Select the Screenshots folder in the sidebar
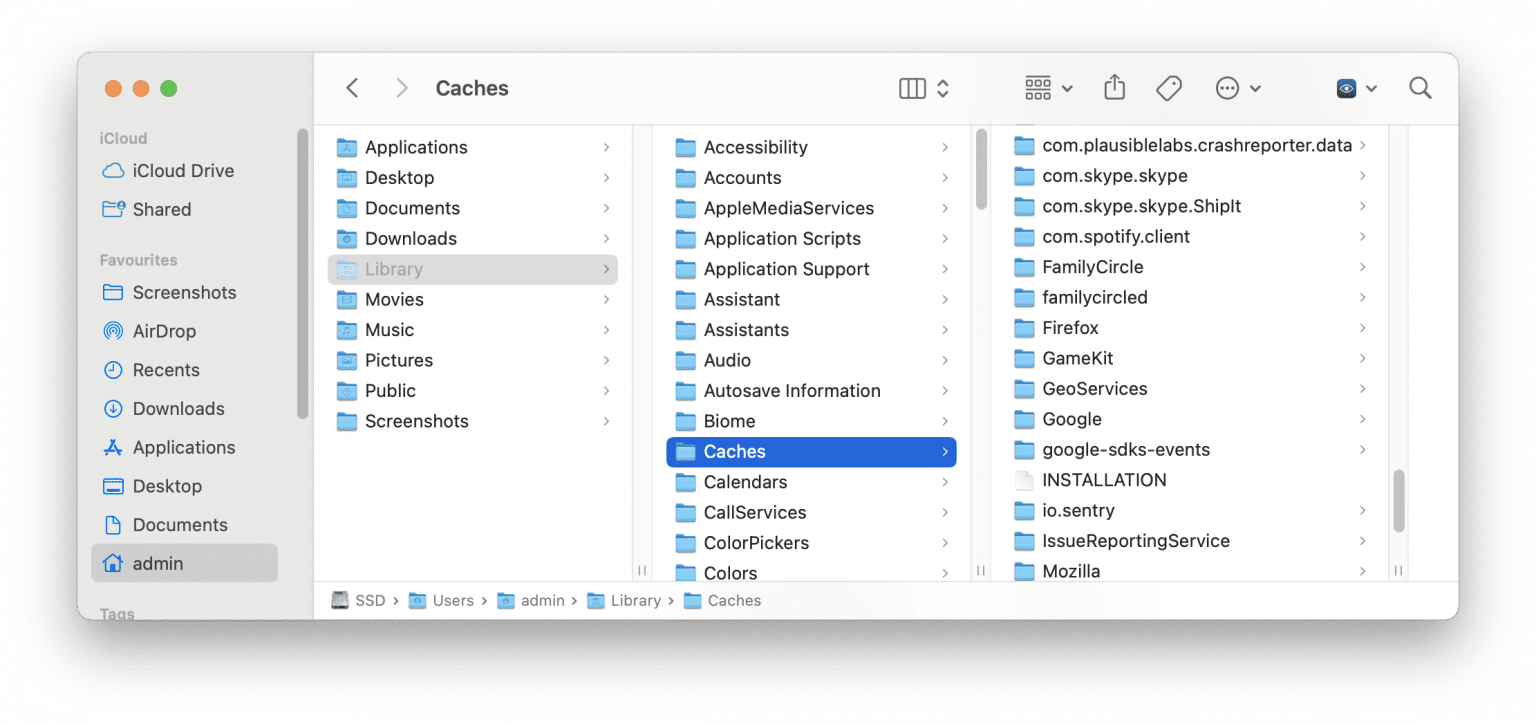Viewport: 1536px width, 722px height. (x=183, y=292)
